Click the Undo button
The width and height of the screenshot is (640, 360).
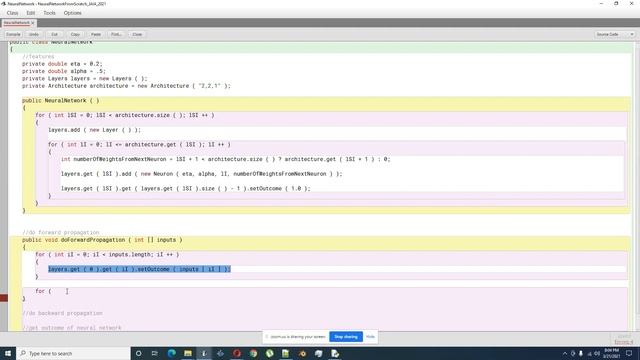pos(34,34)
